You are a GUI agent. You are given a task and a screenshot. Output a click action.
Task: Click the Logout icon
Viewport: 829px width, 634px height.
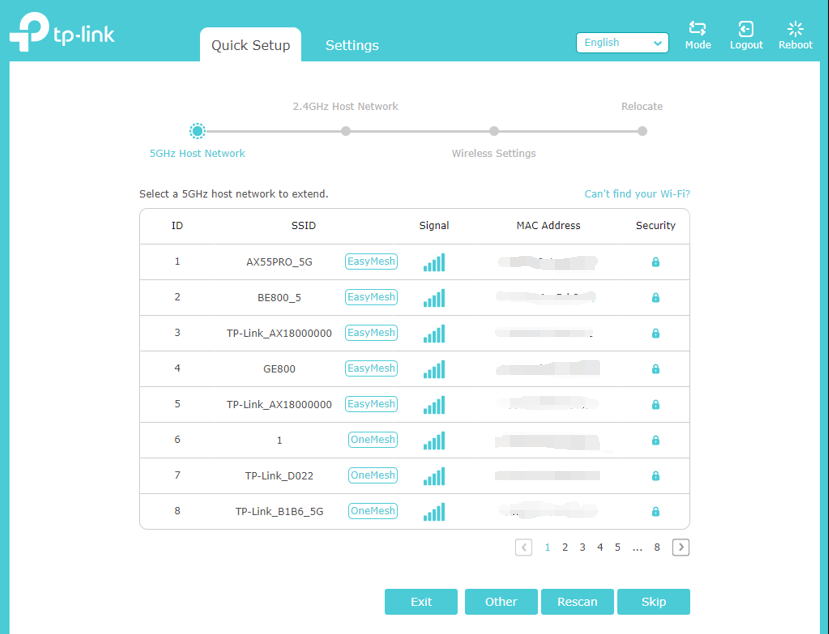(x=745, y=29)
